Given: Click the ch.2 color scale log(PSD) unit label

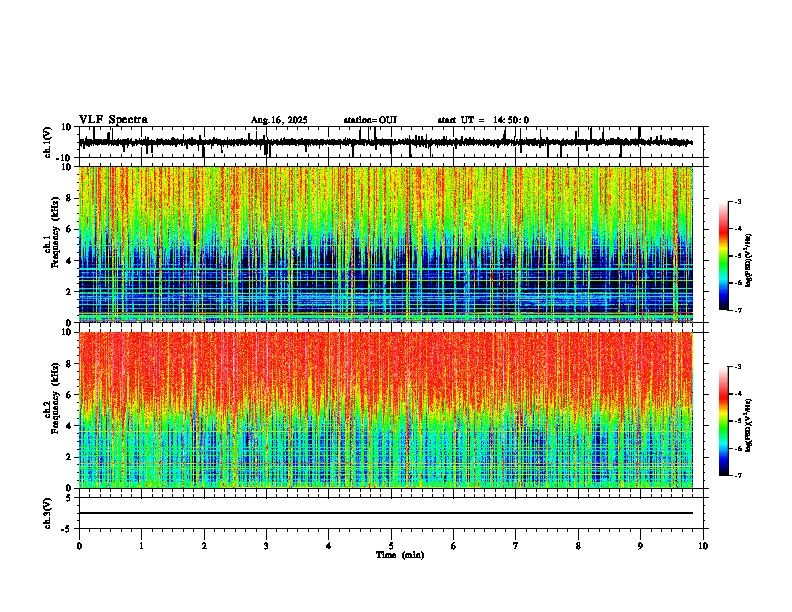Looking at the screenshot, I should 749,425.
